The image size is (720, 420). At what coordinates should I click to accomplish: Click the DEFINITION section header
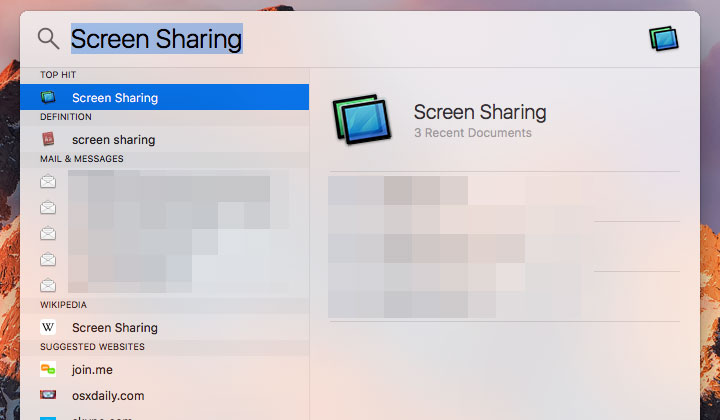pyautogui.click(x=66, y=117)
